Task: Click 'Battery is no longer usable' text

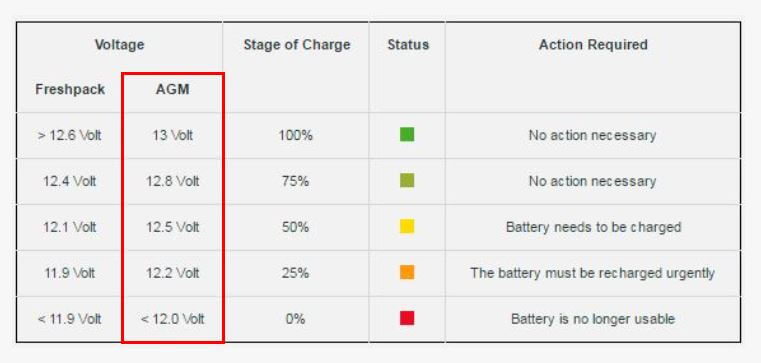Action: click(593, 319)
